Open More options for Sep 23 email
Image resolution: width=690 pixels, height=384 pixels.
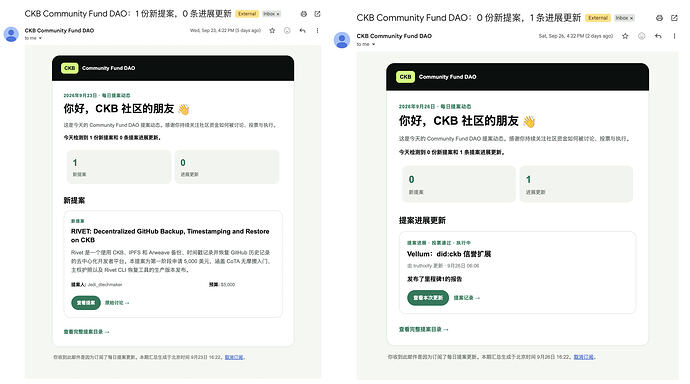point(317,30)
